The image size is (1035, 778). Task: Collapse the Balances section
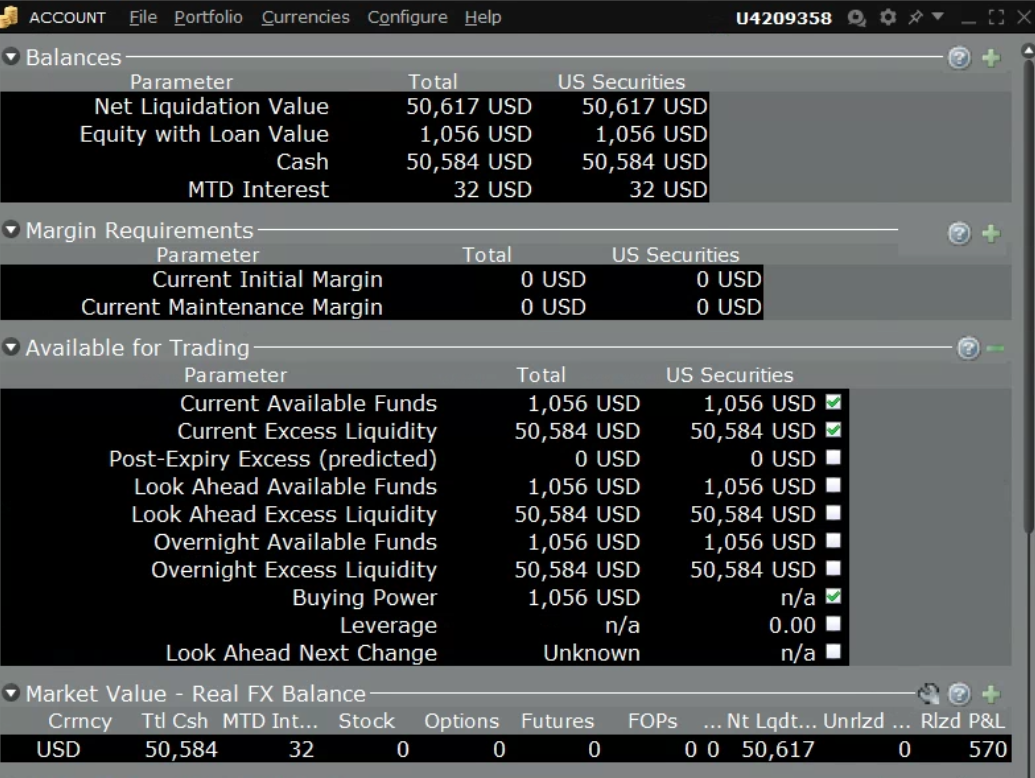point(12,57)
